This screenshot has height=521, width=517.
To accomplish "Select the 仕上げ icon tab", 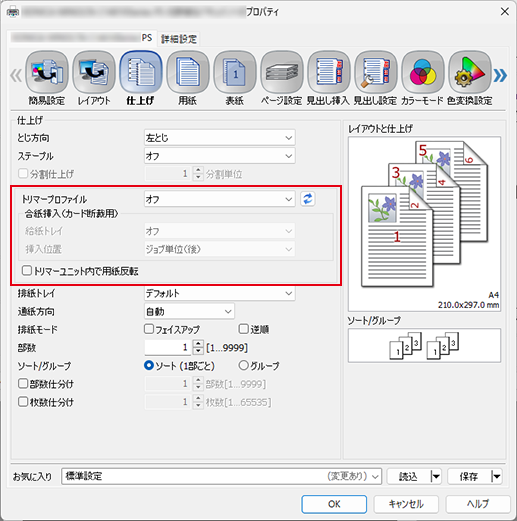I will coord(141,79).
